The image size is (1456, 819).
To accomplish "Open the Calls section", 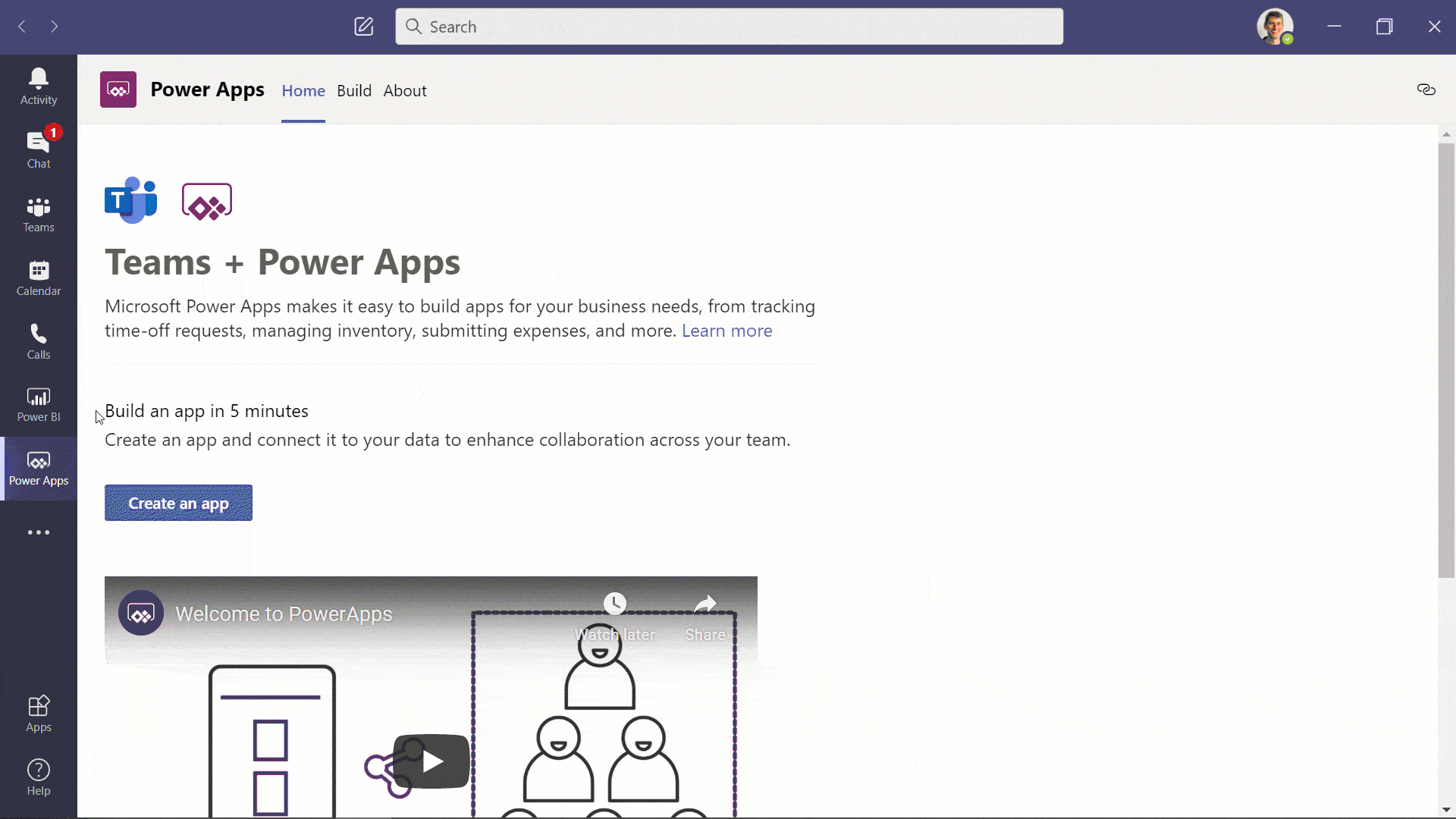I will click(38, 341).
